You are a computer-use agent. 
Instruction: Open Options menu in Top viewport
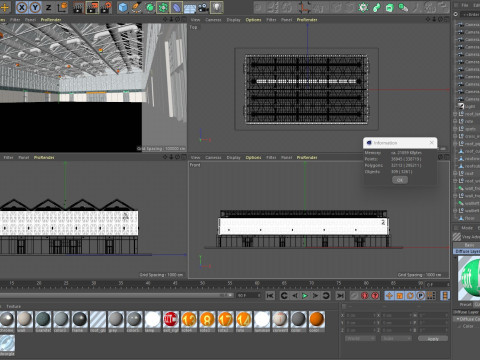(253, 20)
